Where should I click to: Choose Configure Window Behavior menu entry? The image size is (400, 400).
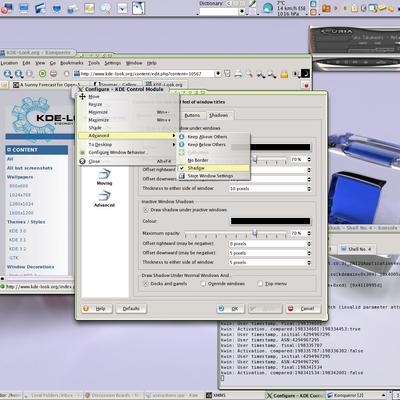point(128,152)
